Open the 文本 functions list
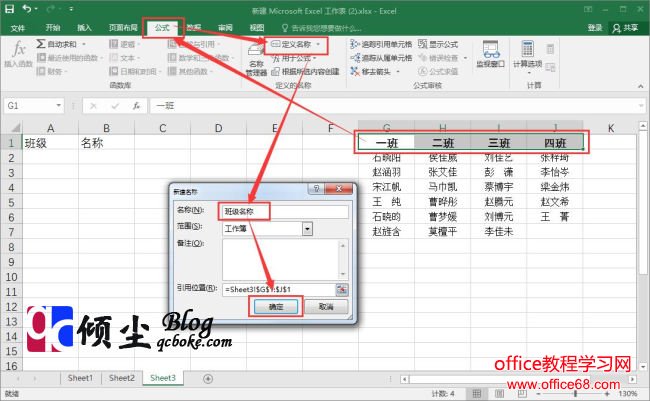Image resolution: width=650 pixels, height=401 pixels. [x=124, y=58]
